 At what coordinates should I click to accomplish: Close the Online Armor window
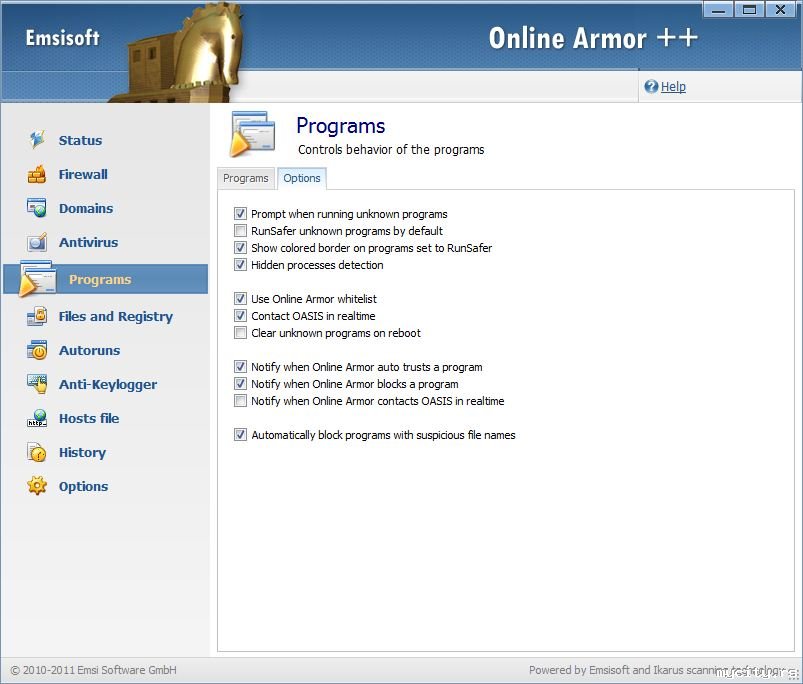(780, 9)
